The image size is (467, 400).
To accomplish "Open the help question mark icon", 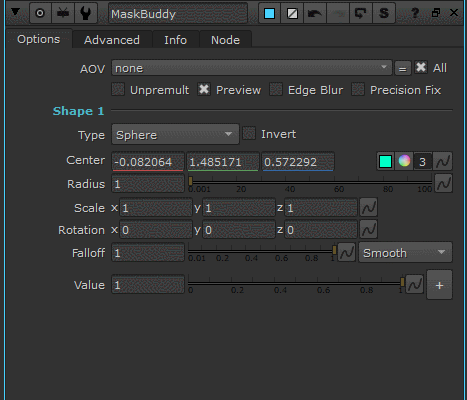I will coord(415,13).
